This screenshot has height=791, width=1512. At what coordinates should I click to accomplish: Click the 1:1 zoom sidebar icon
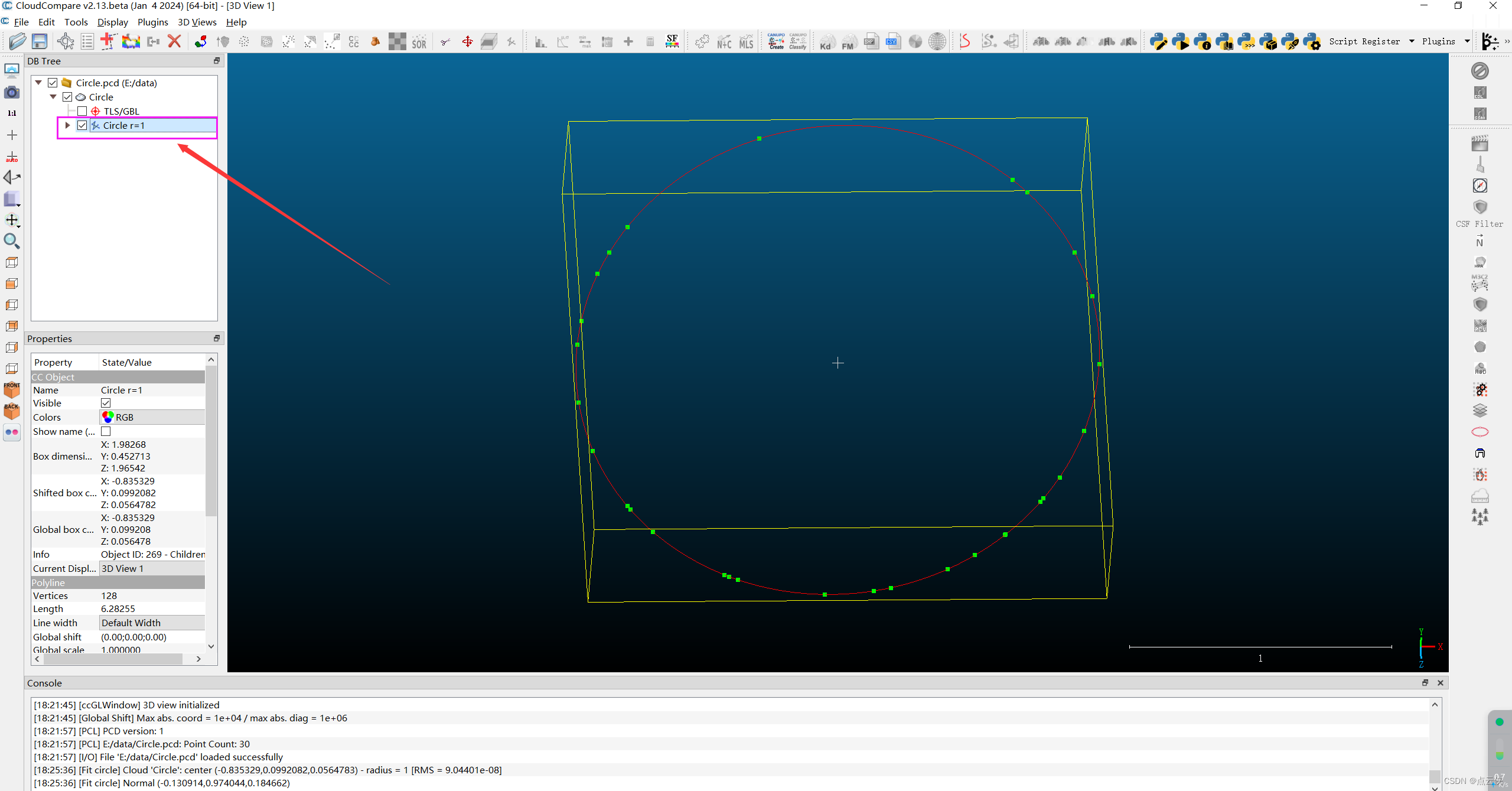point(12,113)
